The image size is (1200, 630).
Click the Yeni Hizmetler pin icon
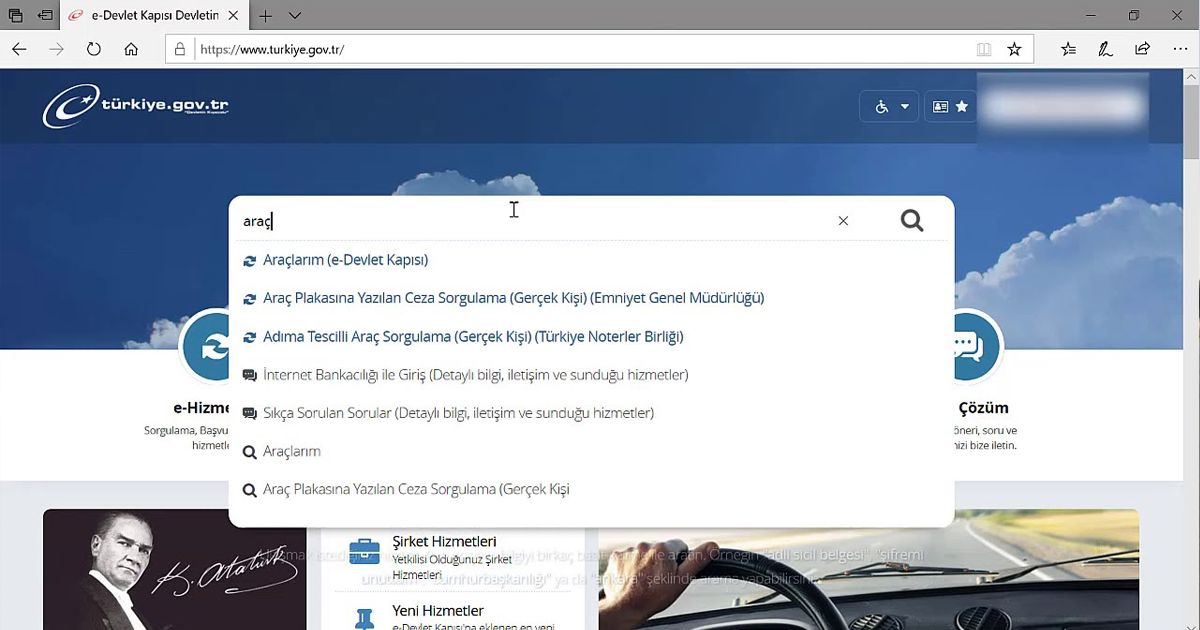[x=366, y=614]
